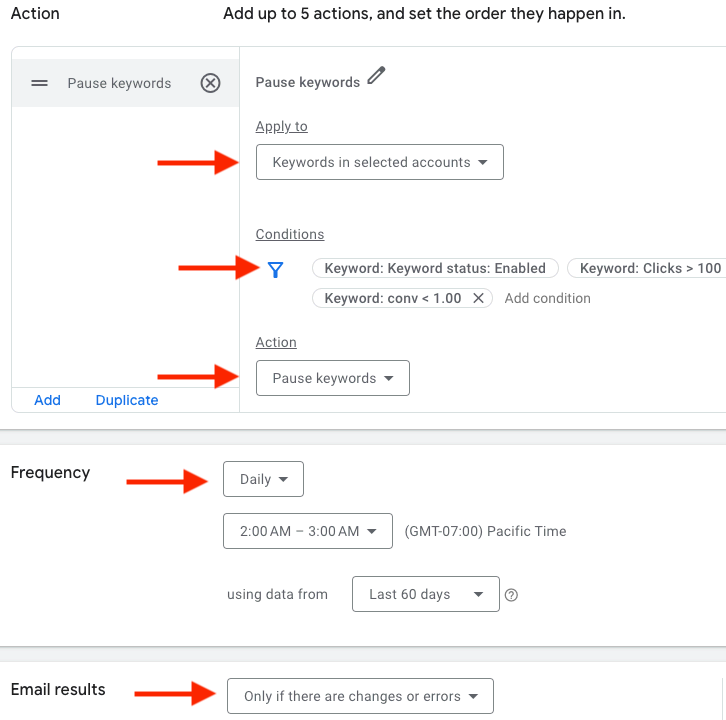Open the help icon next to Last 60 days
726x720 pixels.
(511, 594)
